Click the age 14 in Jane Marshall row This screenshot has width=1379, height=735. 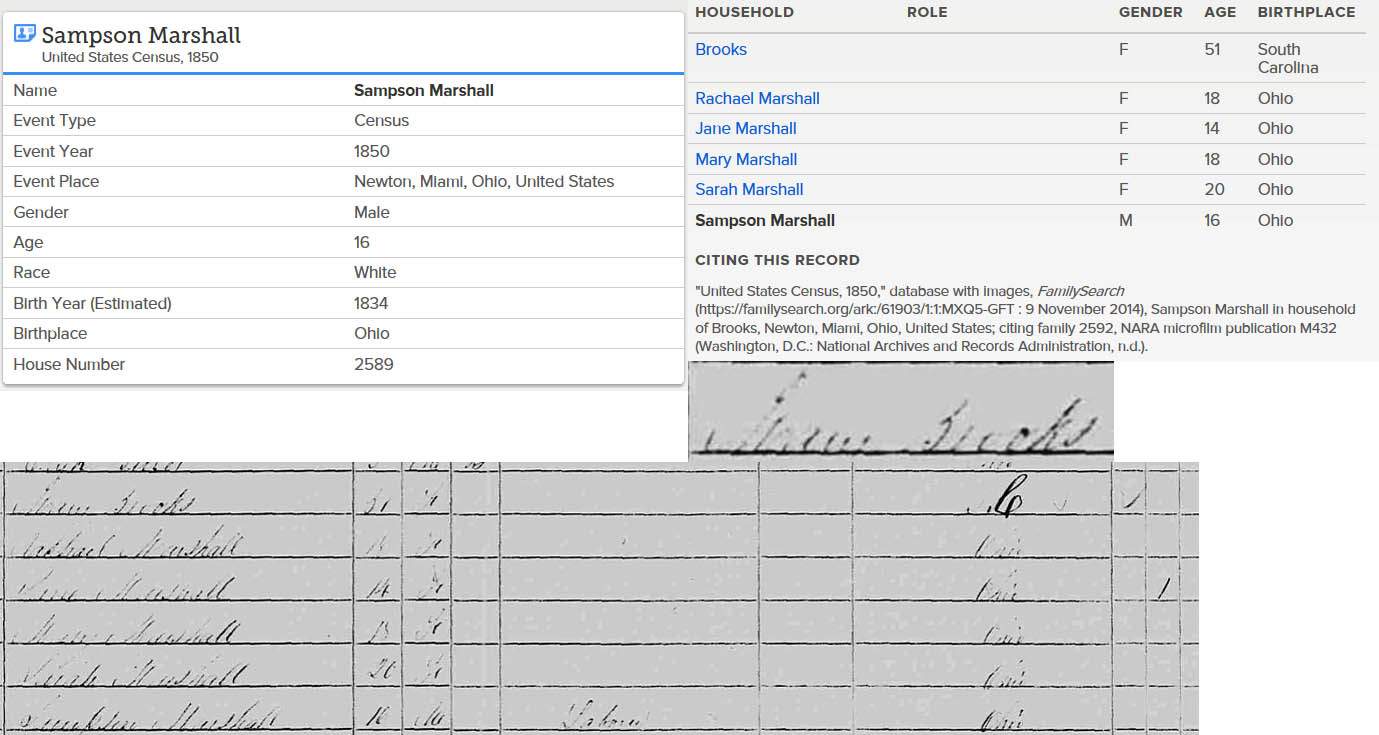click(1212, 128)
